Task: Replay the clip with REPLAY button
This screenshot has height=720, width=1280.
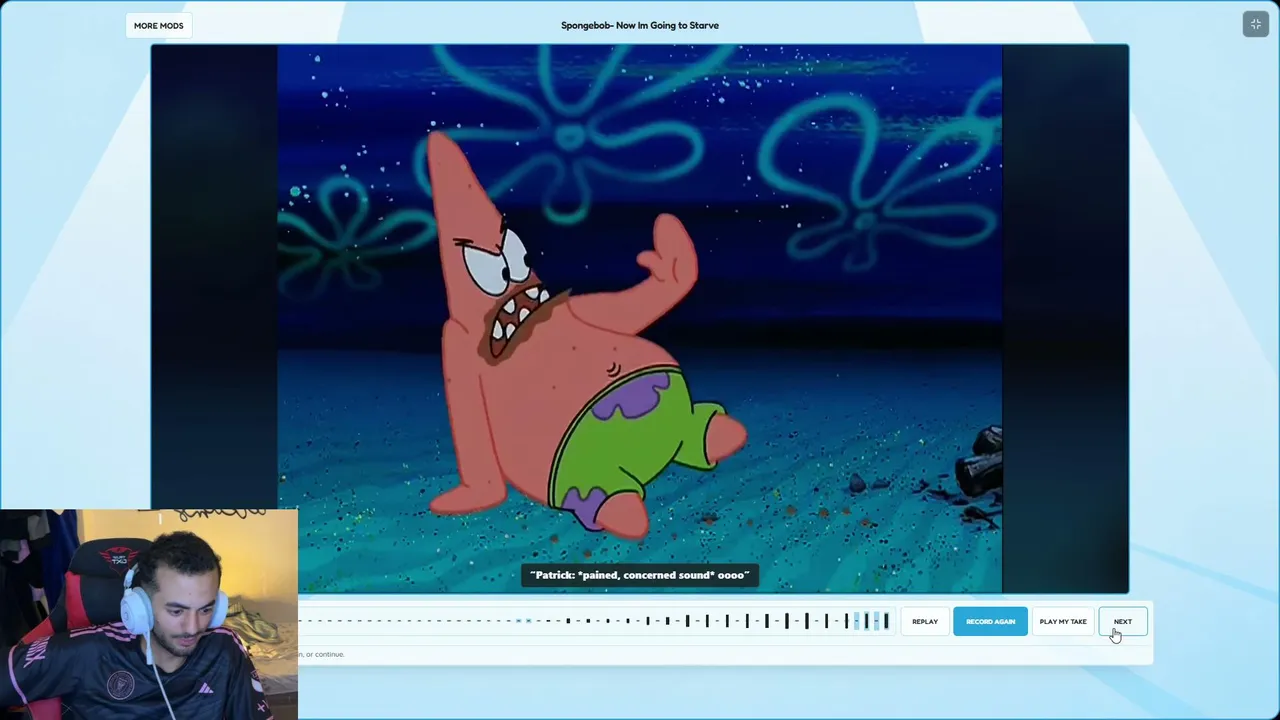Action: tap(925, 622)
